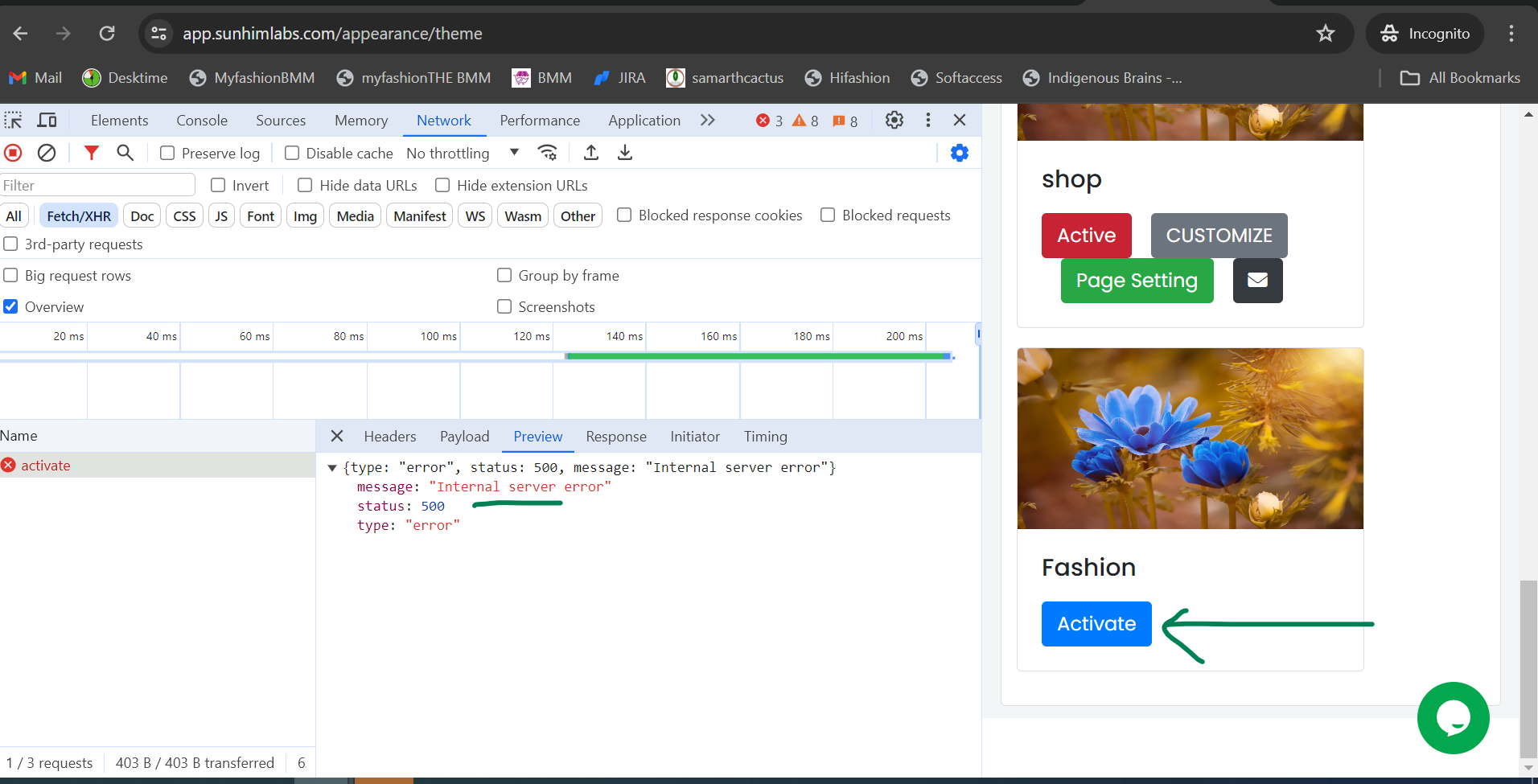Go back to the previous page
This screenshot has height=784, width=1538.
pos(21,33)
